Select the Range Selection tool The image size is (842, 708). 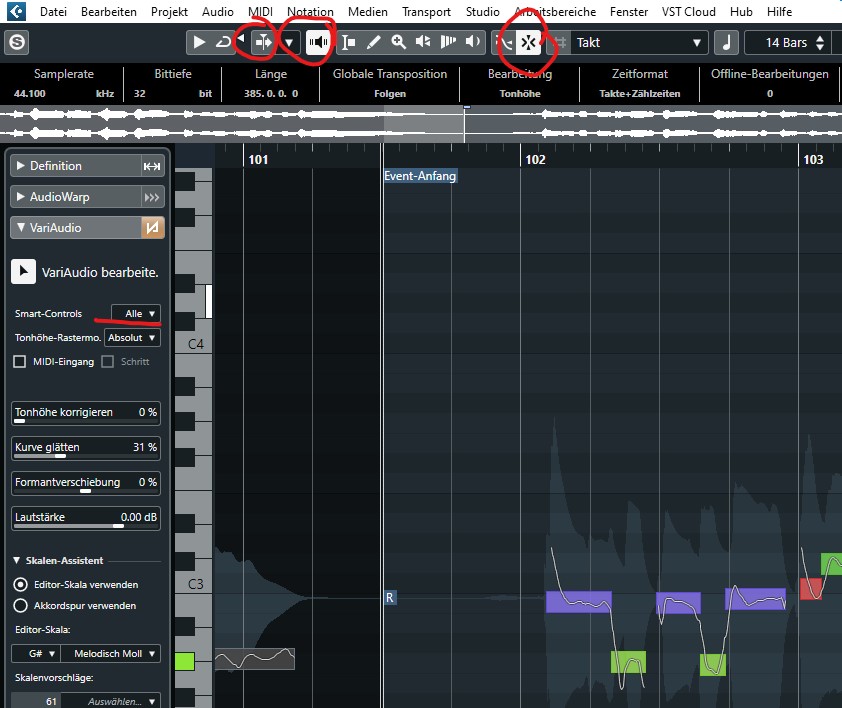[x=349, y=42]
